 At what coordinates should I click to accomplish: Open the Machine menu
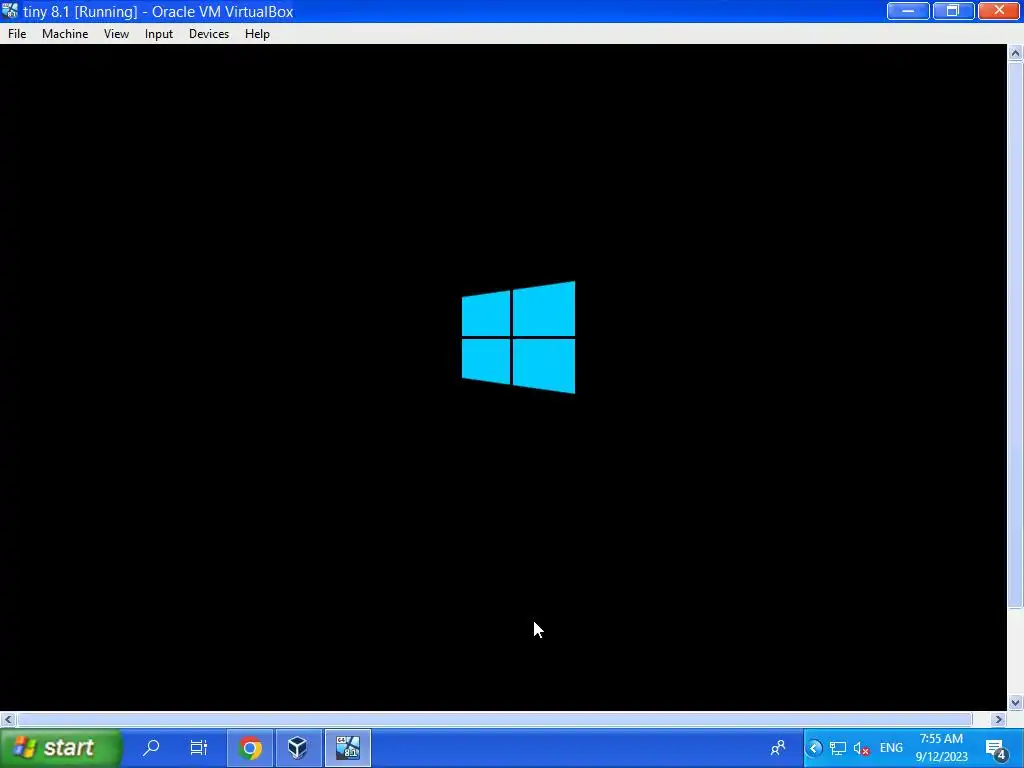65,34
